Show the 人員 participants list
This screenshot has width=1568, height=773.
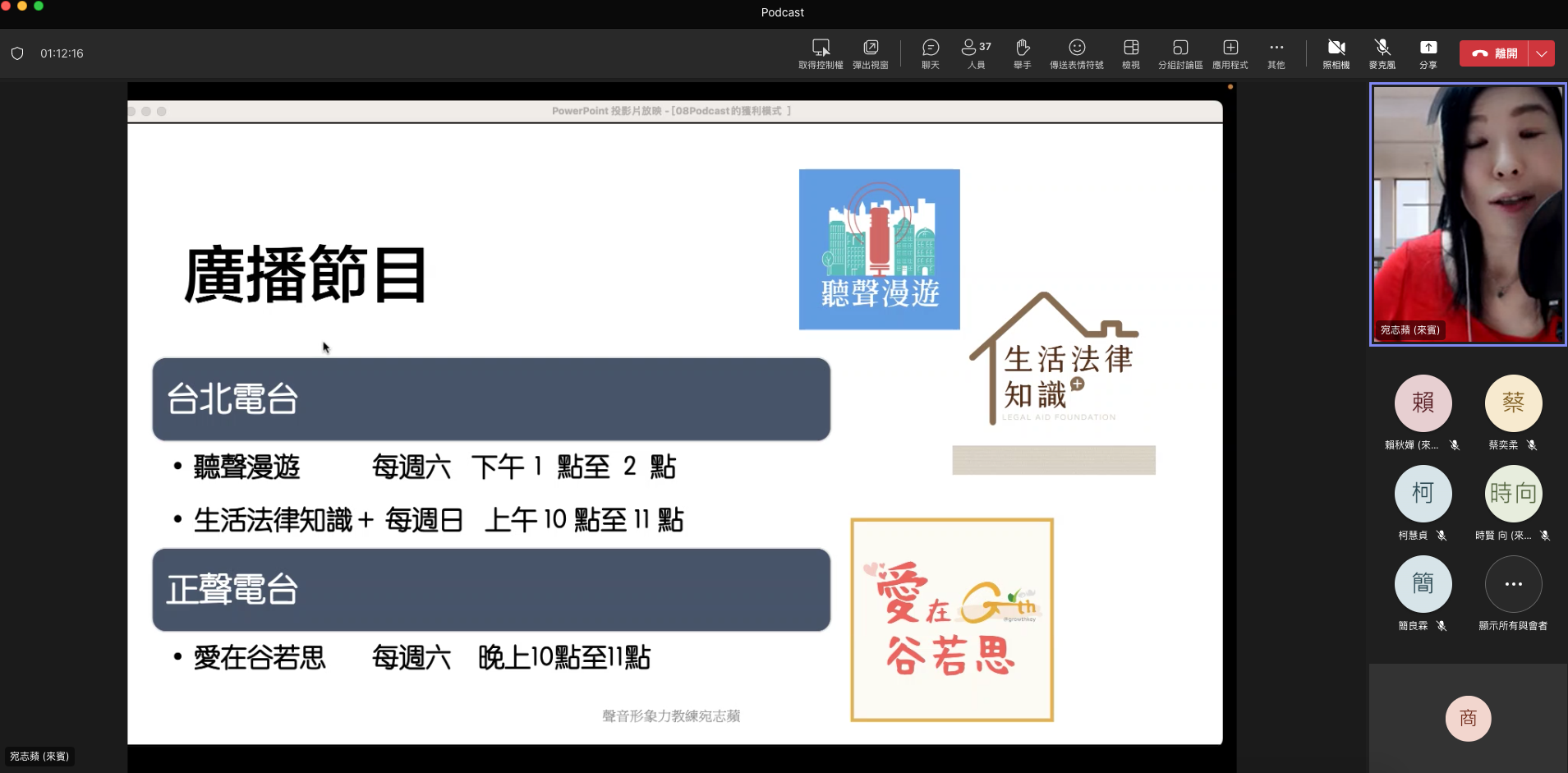976,53
